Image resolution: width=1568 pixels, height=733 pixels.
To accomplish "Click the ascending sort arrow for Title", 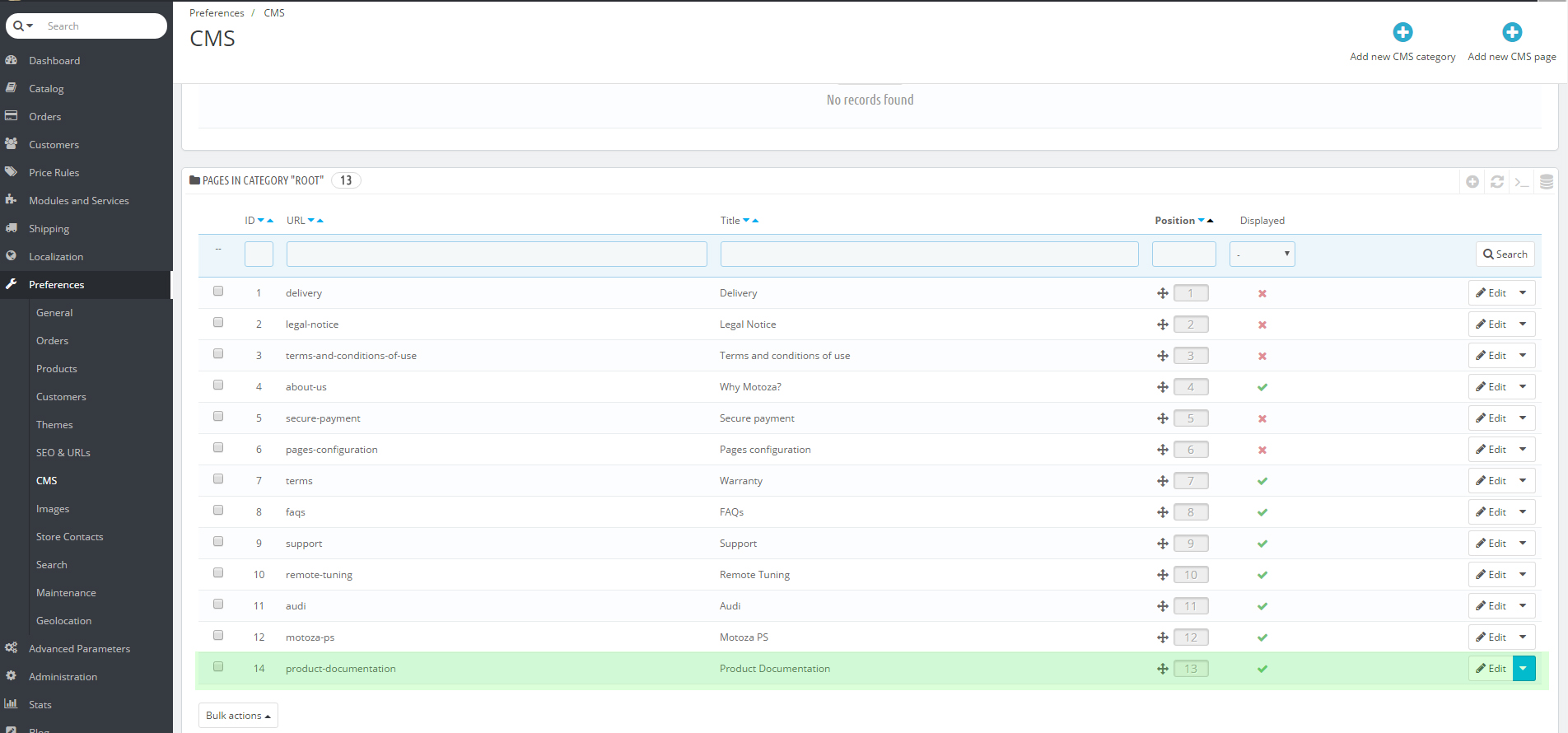I will pyautogui.click(x=755, y=221).
